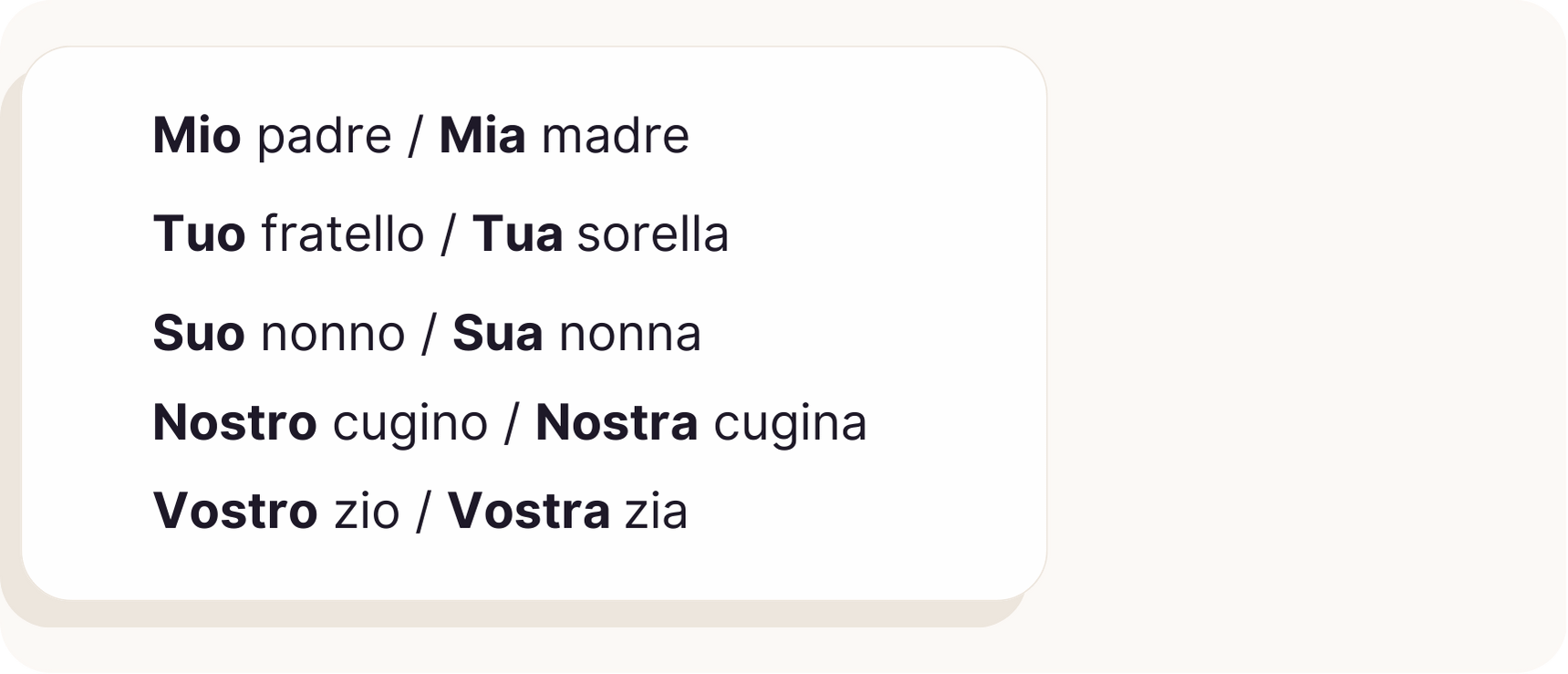The width and height of the screenshot is (1568, 674).
Task: Click the bold word Mio
Action: point(196,136)
